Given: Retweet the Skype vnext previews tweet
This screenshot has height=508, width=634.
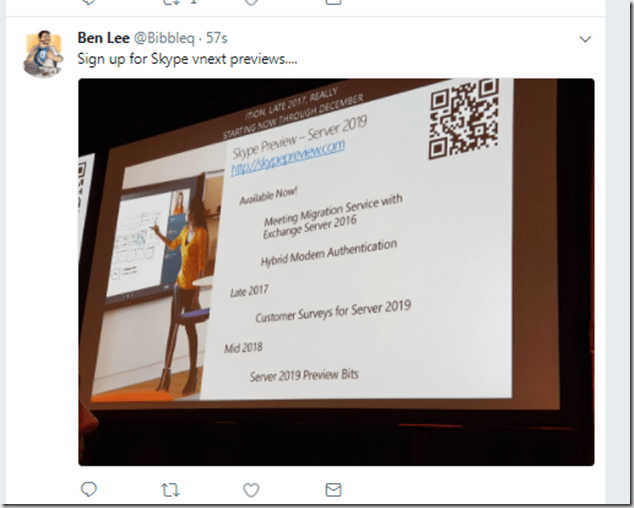Looking at the screenshot, I should pyautogui.click(x=170, y=490).
